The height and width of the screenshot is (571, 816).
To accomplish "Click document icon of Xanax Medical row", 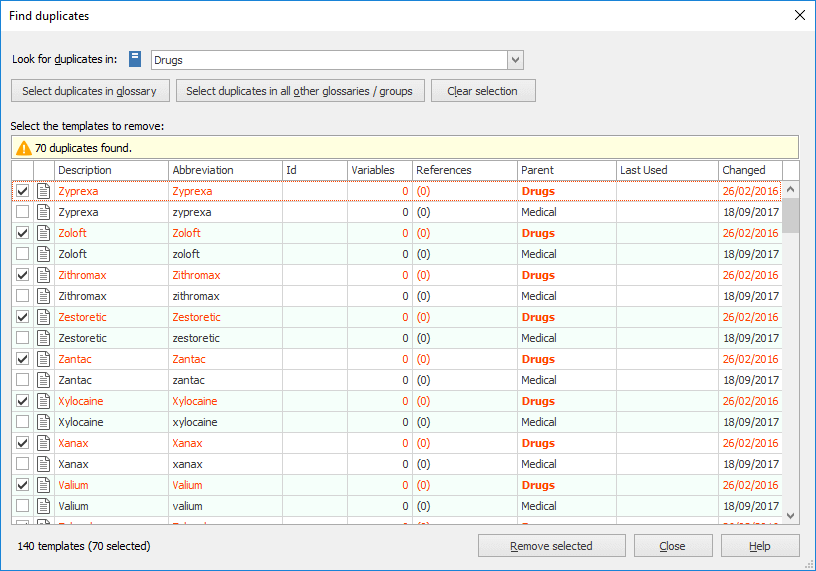I will coord(44,464).
